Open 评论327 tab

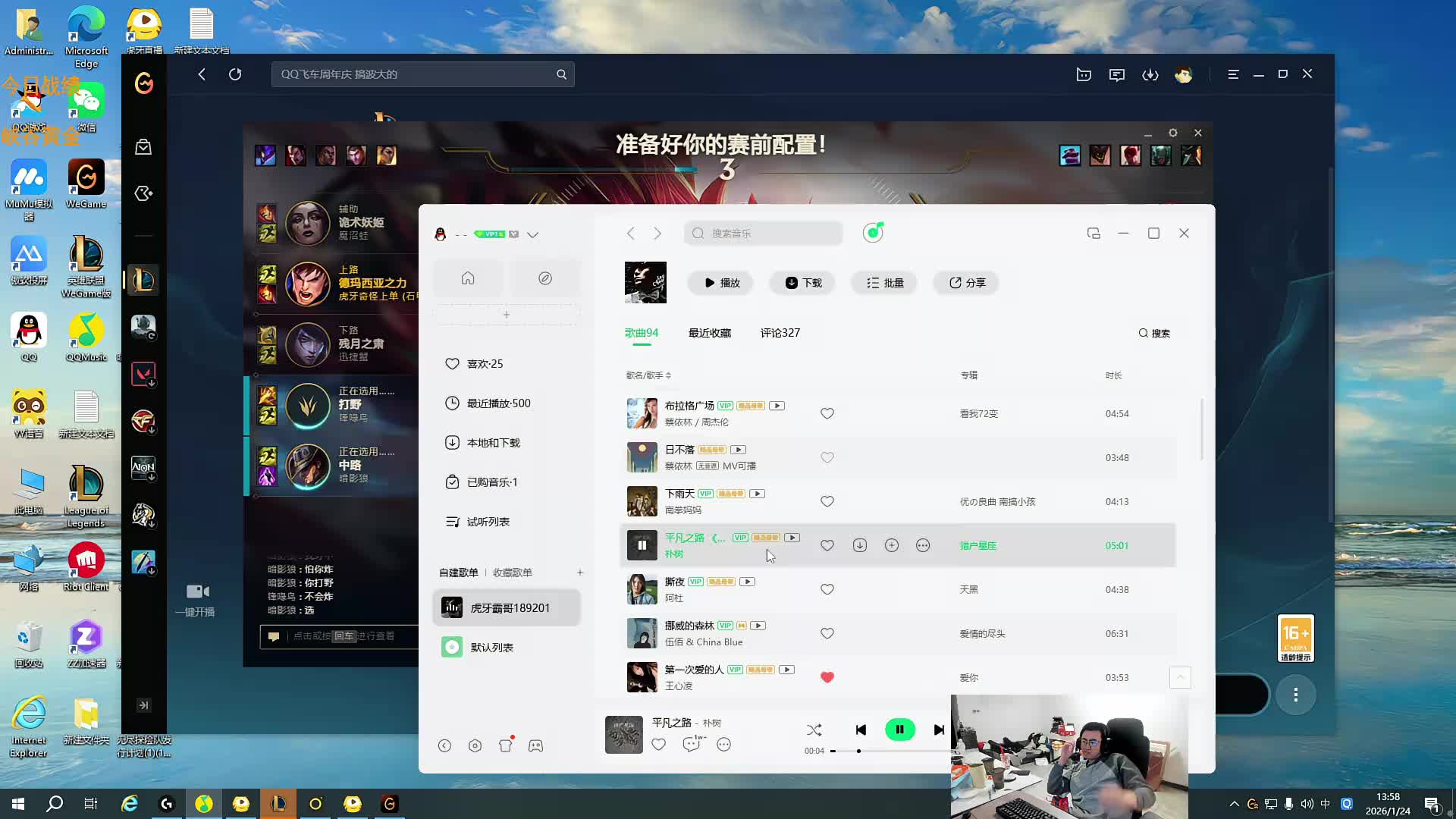click(780, 333)
